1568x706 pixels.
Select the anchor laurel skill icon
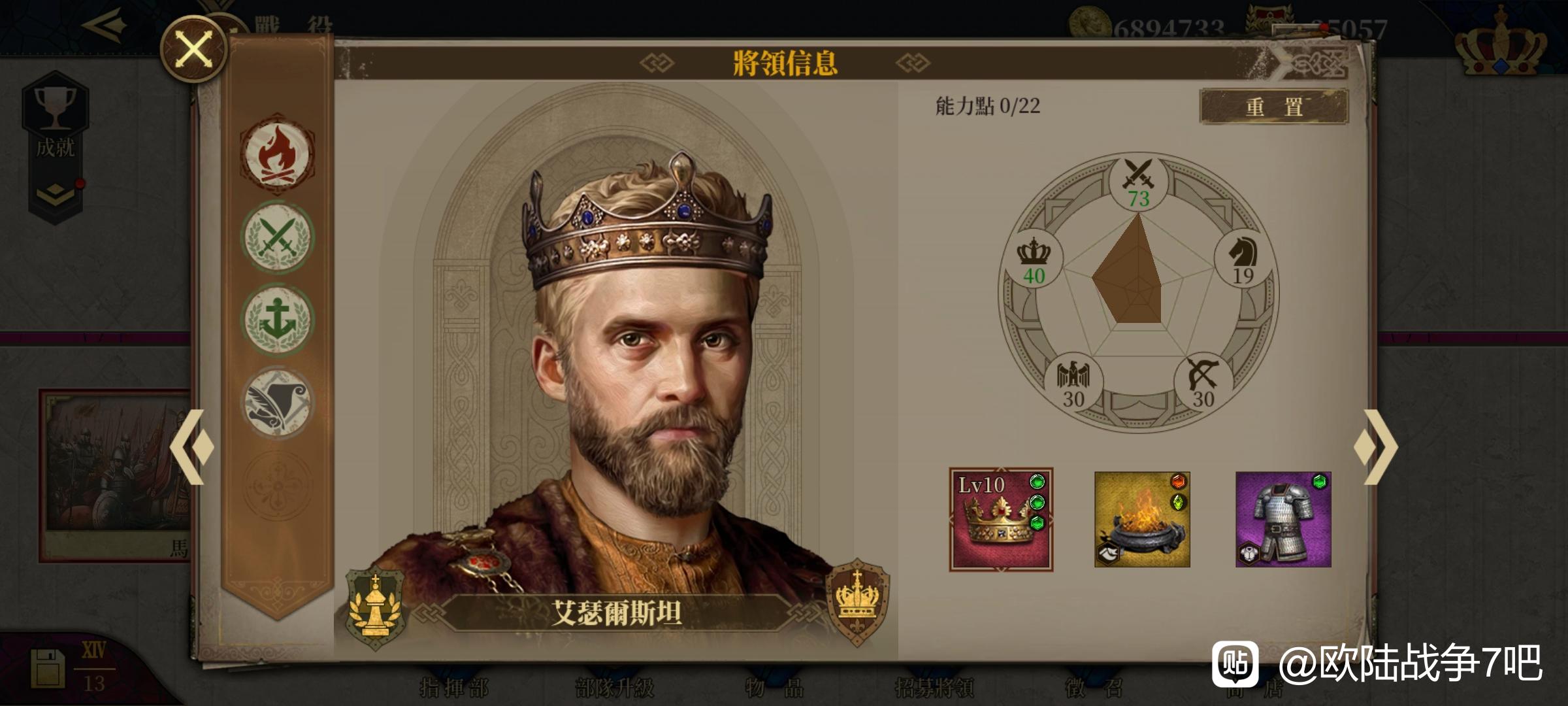tap(278, 320)
